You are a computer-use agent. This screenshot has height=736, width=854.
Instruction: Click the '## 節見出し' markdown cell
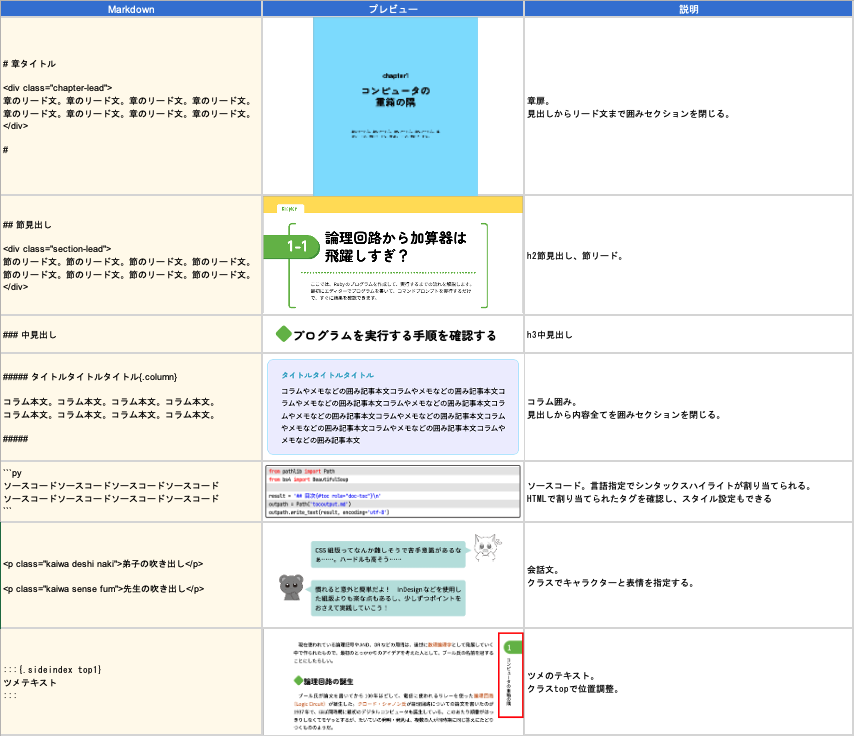[28, 225]
